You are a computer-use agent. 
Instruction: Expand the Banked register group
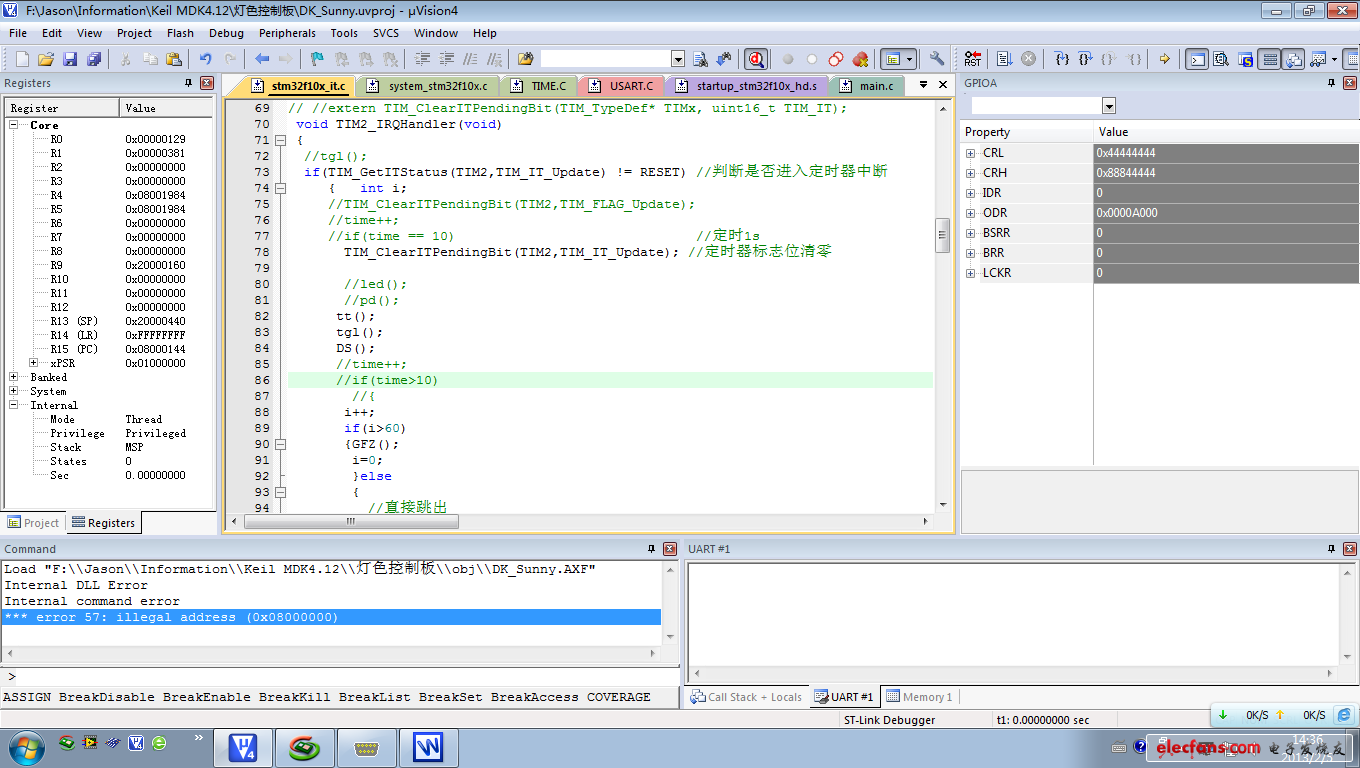point(15,377)
